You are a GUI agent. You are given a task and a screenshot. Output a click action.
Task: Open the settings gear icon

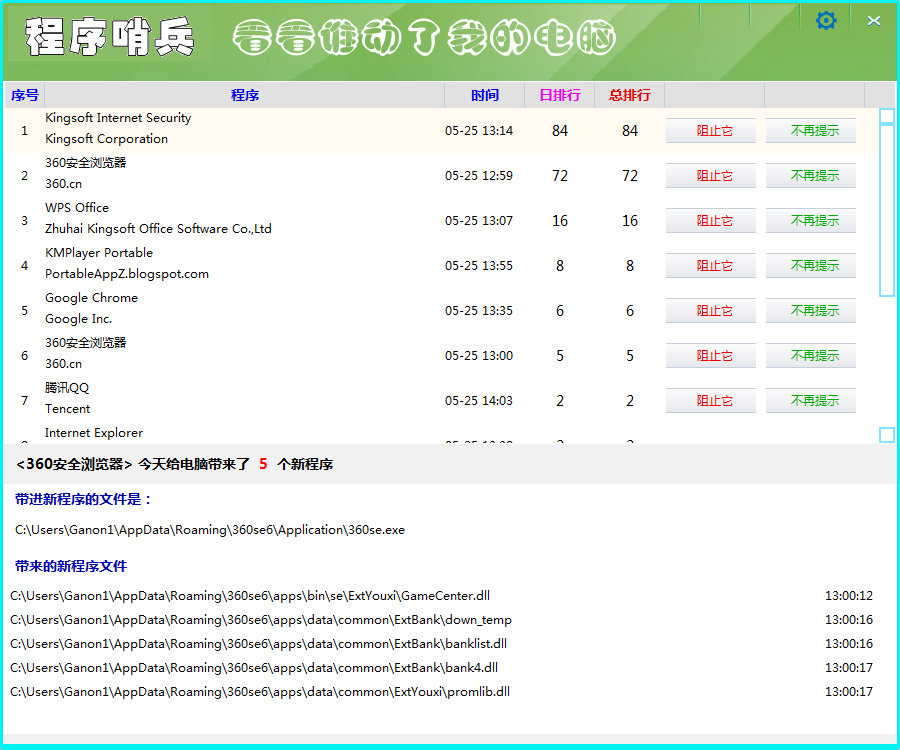(x=826, y=20)
